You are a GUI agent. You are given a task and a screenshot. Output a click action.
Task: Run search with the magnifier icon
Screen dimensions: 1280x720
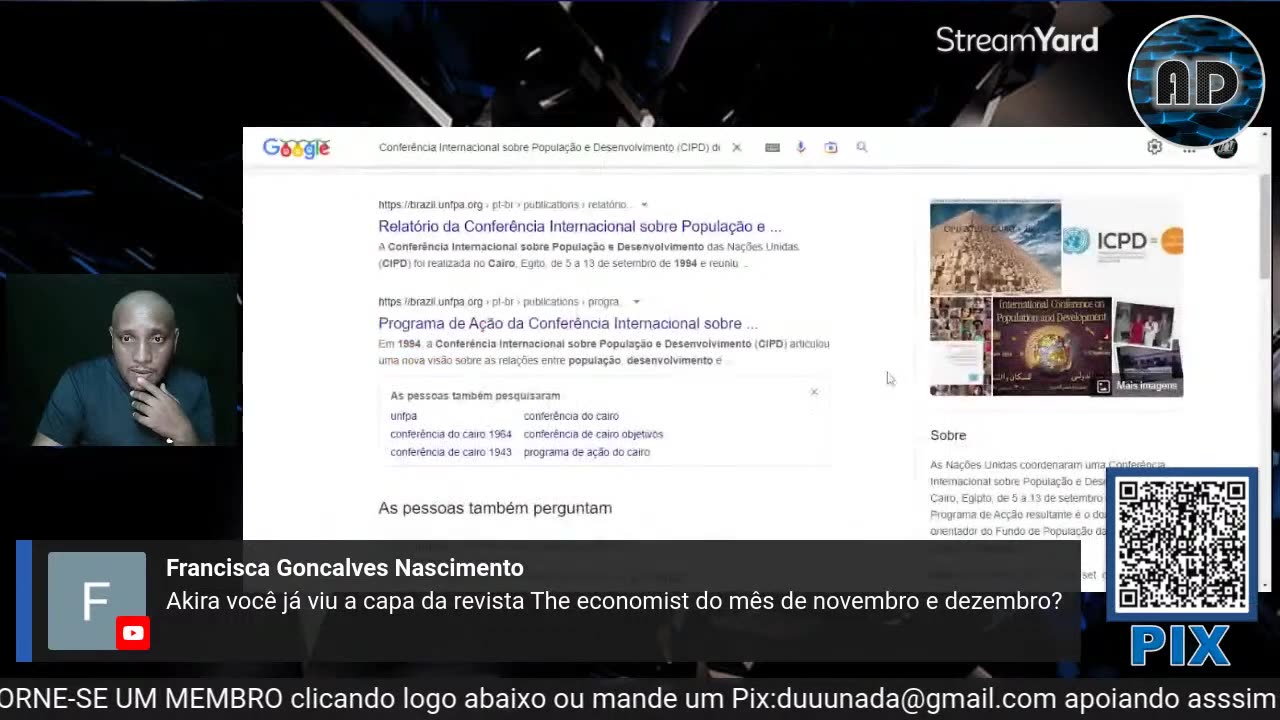pyautogui.click(x=862, y=147)
